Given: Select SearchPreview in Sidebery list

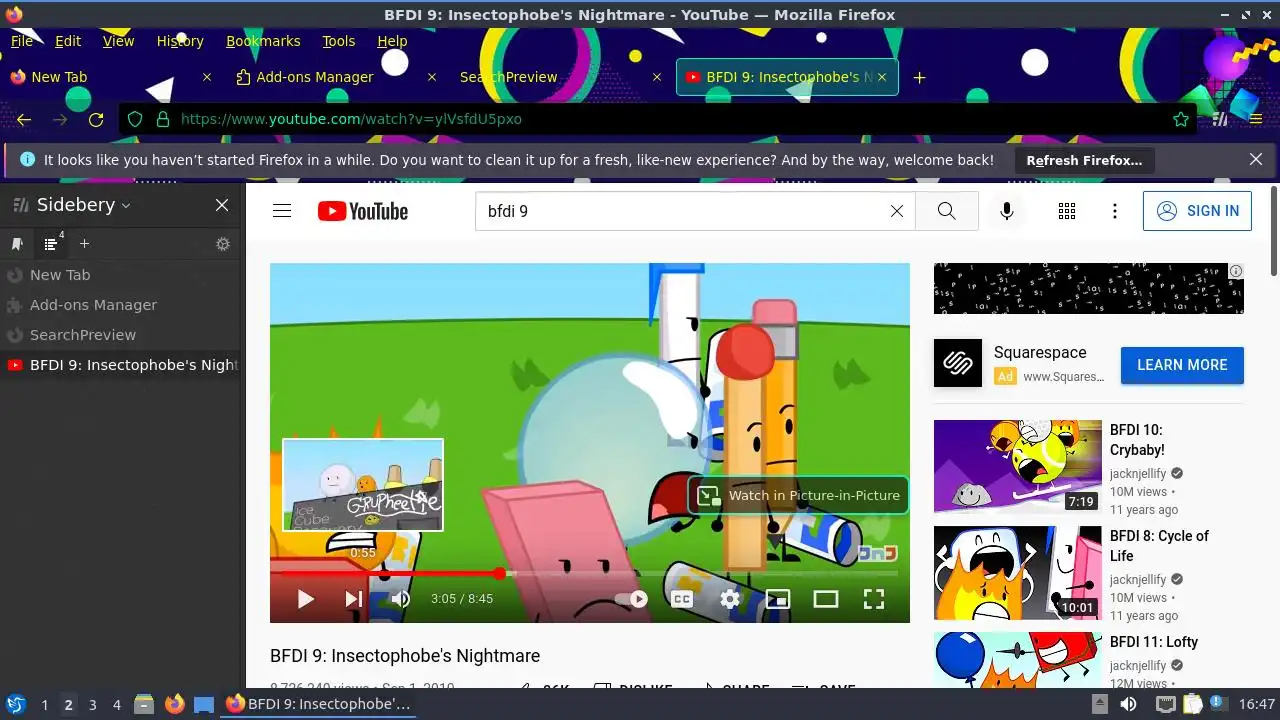Looking at the screenshot, I should tap(121, 335).
